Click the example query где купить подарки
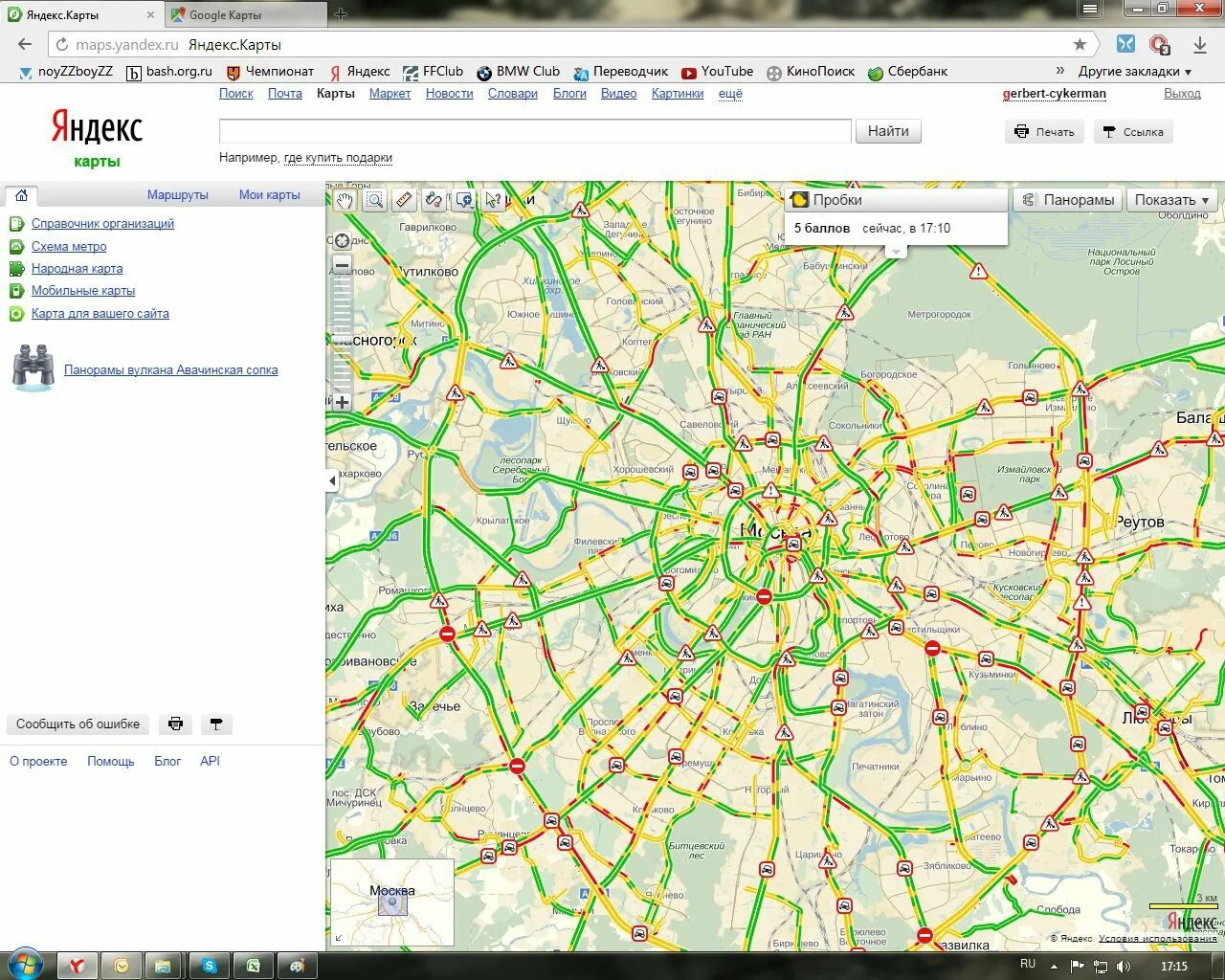This screenshot has height=980, width=1225. point(338,158)
